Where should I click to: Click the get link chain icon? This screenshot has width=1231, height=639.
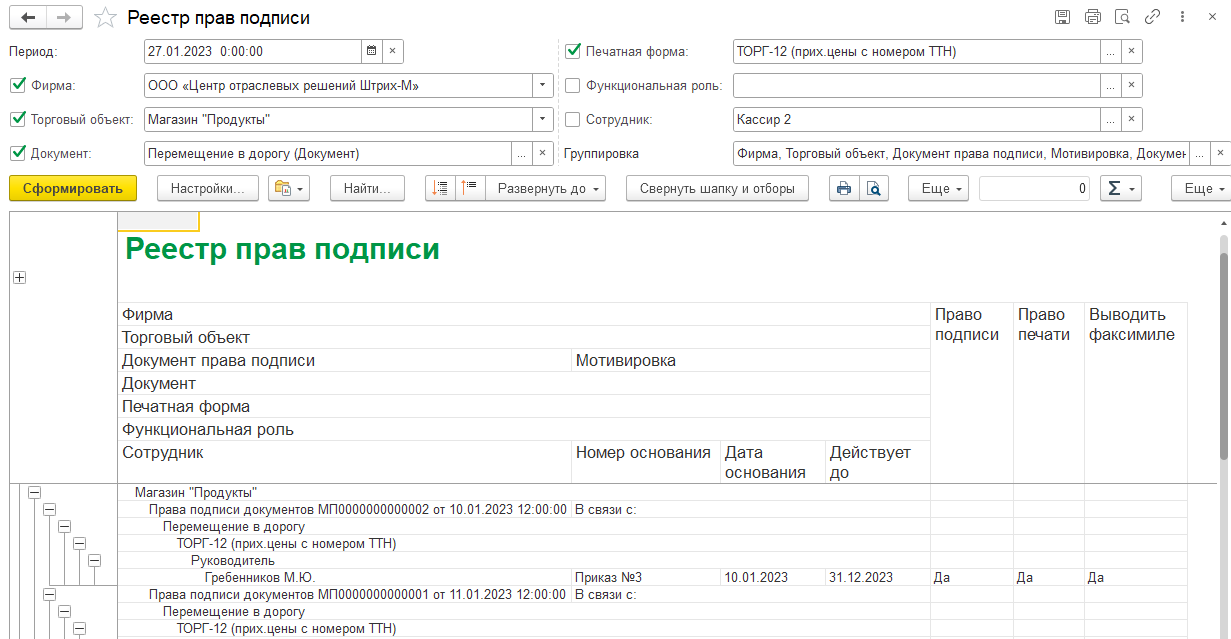click(x=1152, y=17)
